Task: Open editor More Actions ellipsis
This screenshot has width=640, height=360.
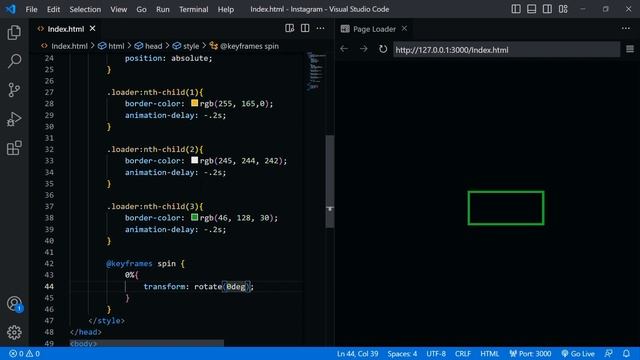Action: (320, 28)
